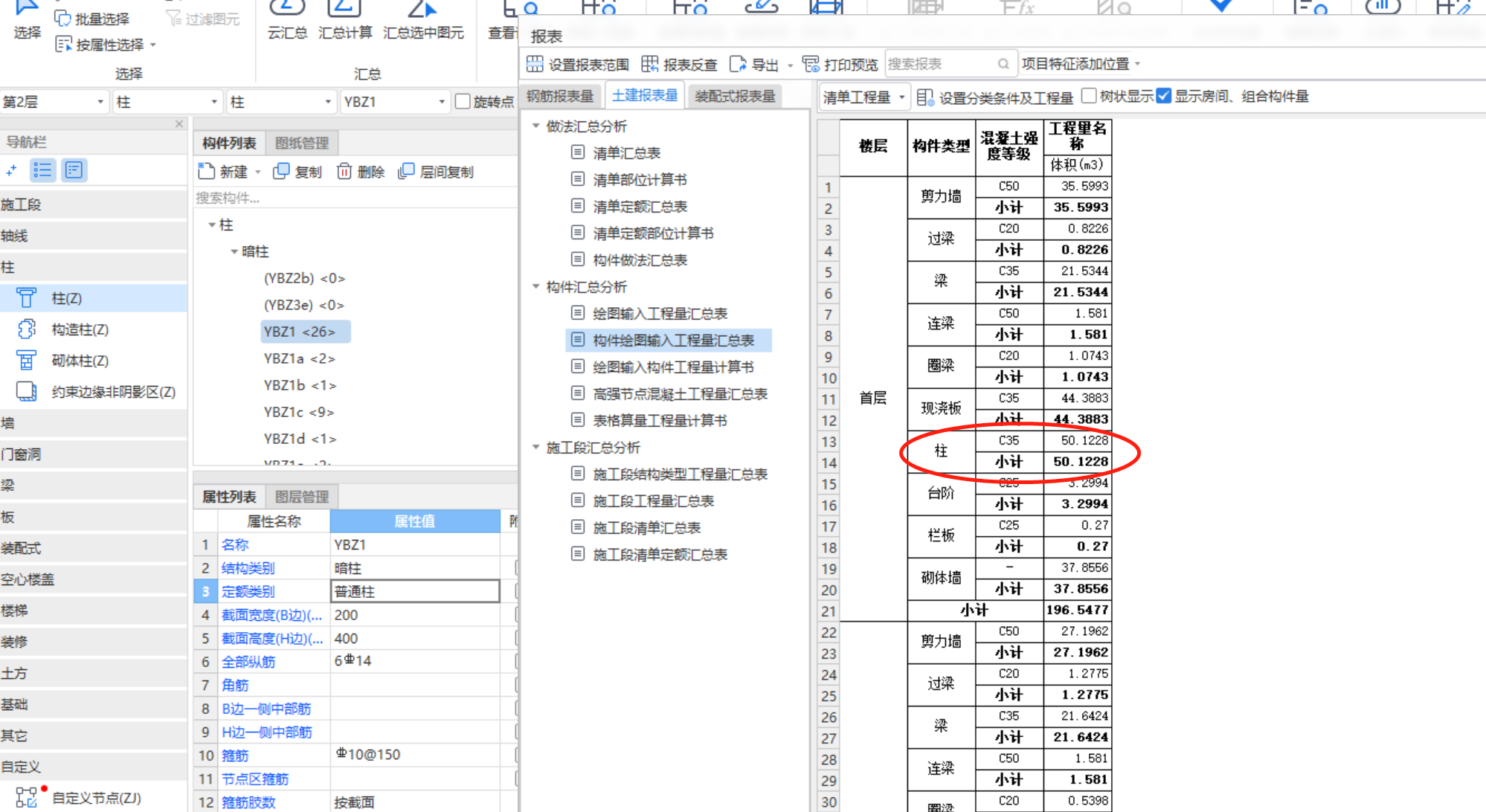Select the 批量选择 tool
The image size is (1486, 812).
[91, 19]
